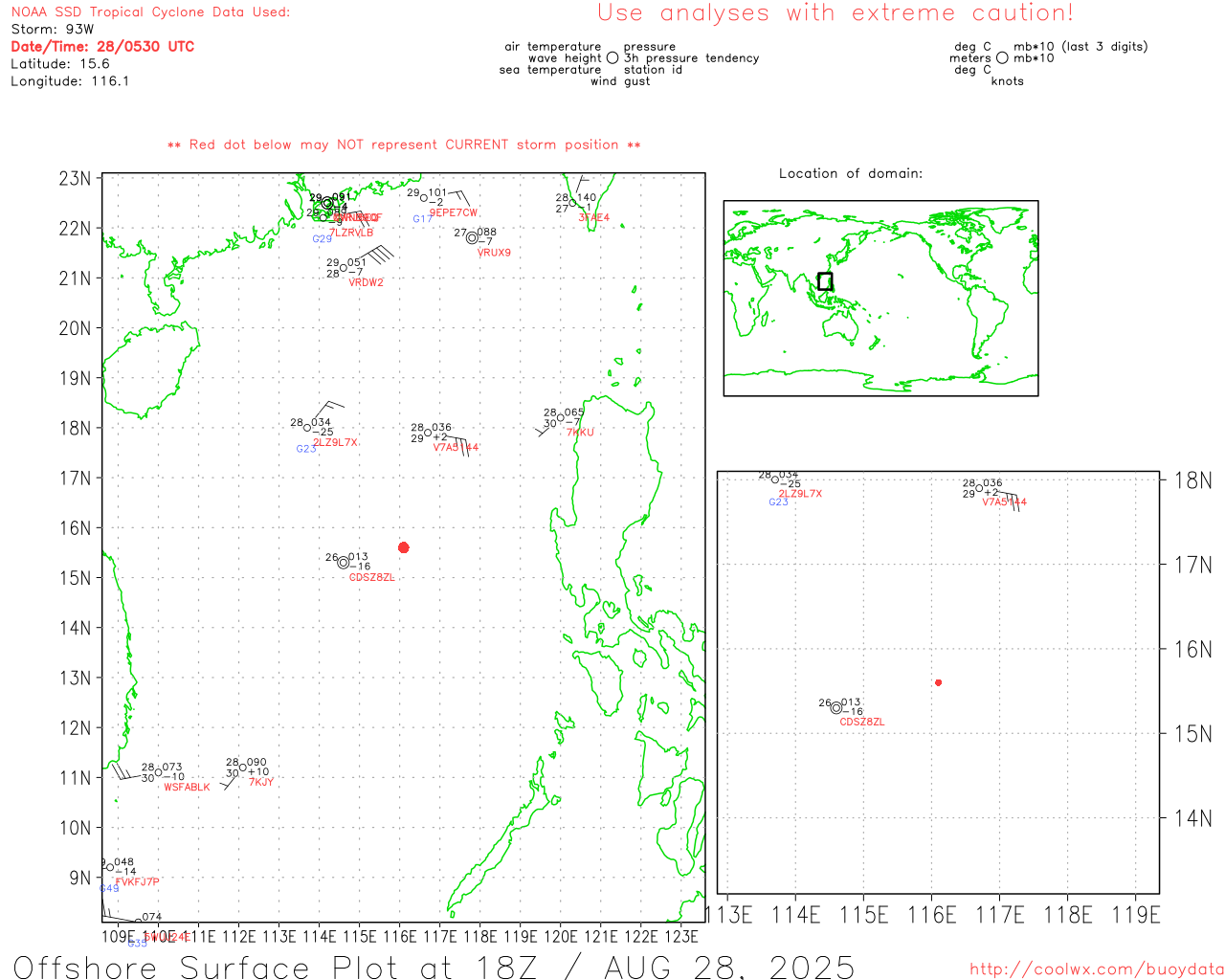Click the 'Latitude: 15.6' line
1225x980 pixels.
click(x=60, y=64)
